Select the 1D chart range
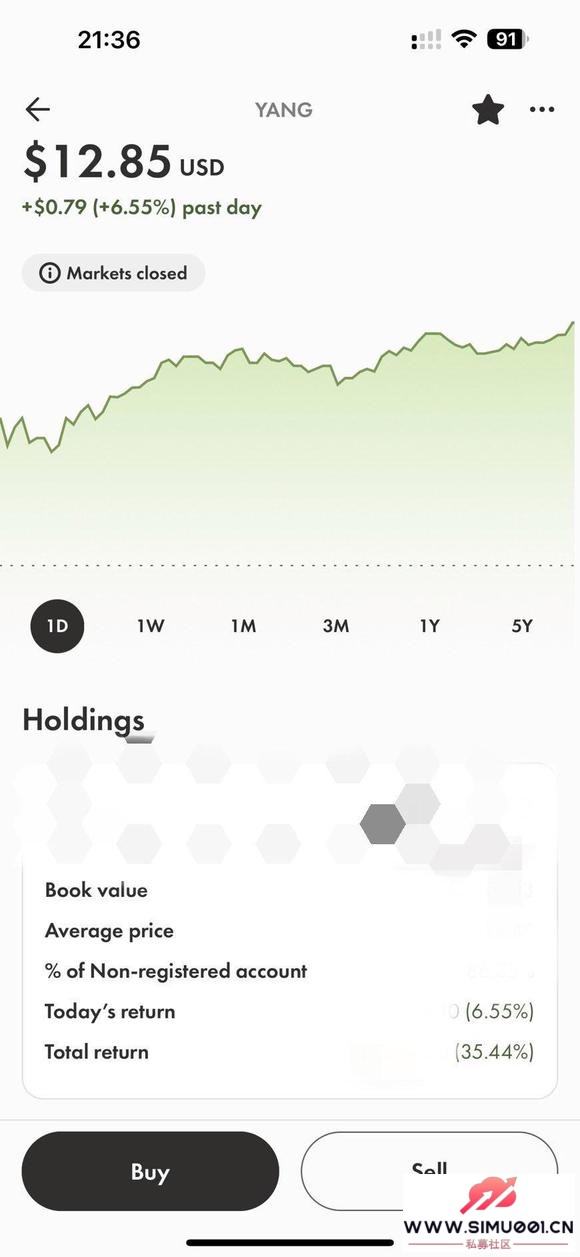580x1257 pixels. click(x=57, y=626)
